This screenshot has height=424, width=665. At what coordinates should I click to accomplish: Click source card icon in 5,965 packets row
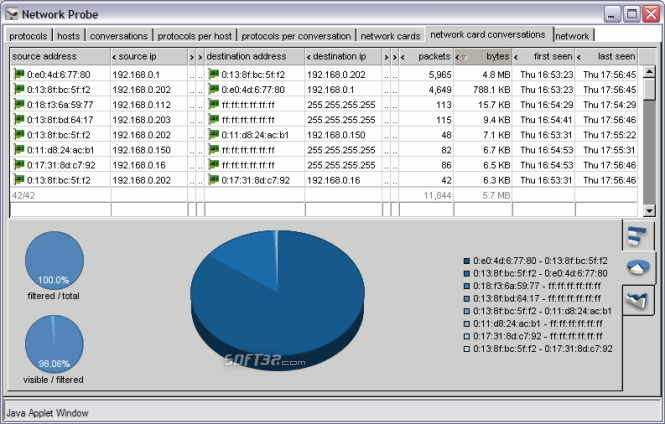click(19, 74)
